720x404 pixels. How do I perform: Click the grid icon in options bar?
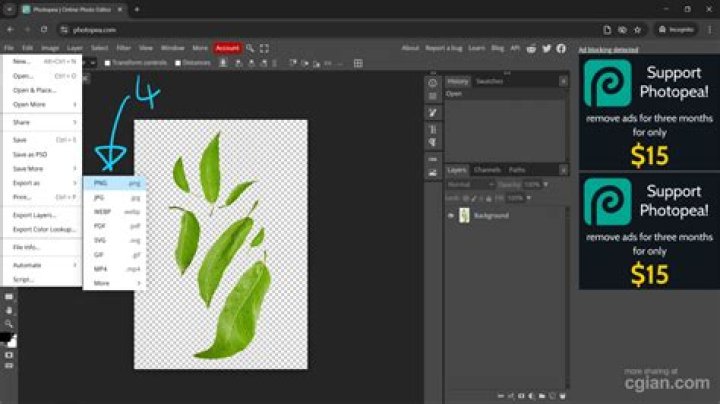point(358,63)
